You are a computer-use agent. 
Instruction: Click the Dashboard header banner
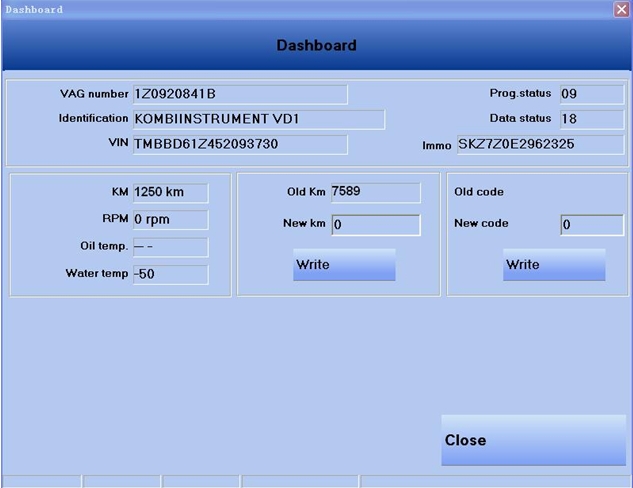point(316,46)
